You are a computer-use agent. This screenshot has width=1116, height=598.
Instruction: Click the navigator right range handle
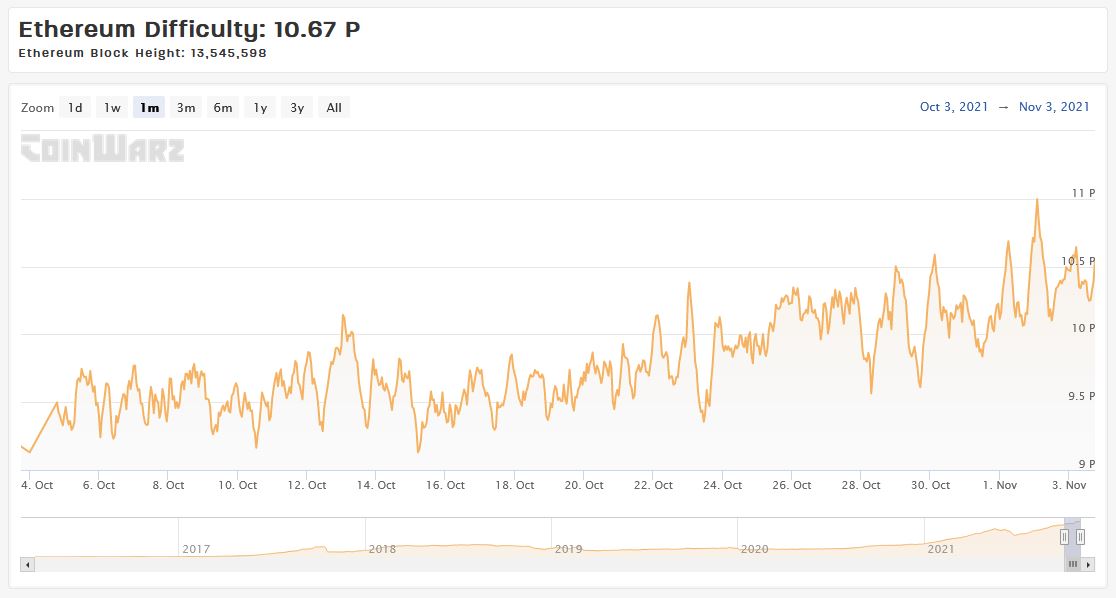pos(1080,537)
